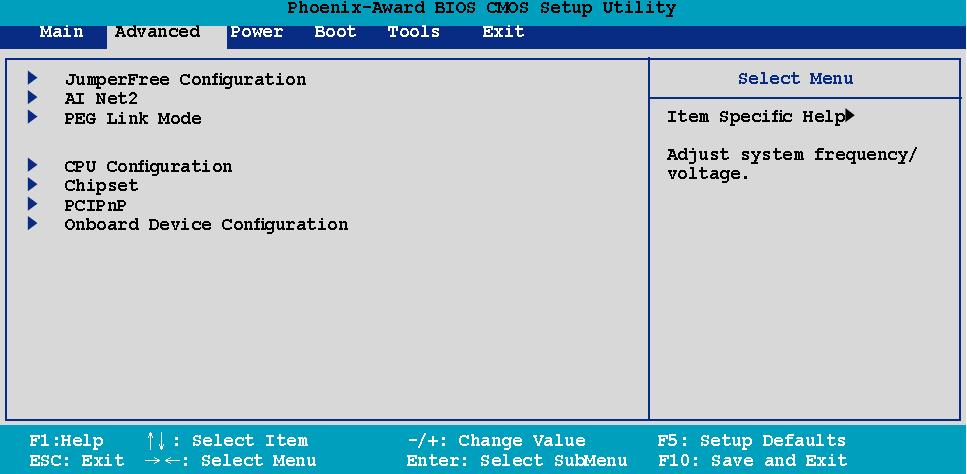Click the Phoenix-Award BIOS title text
Screen dimensions: 967x474
[x=482, y=9]
